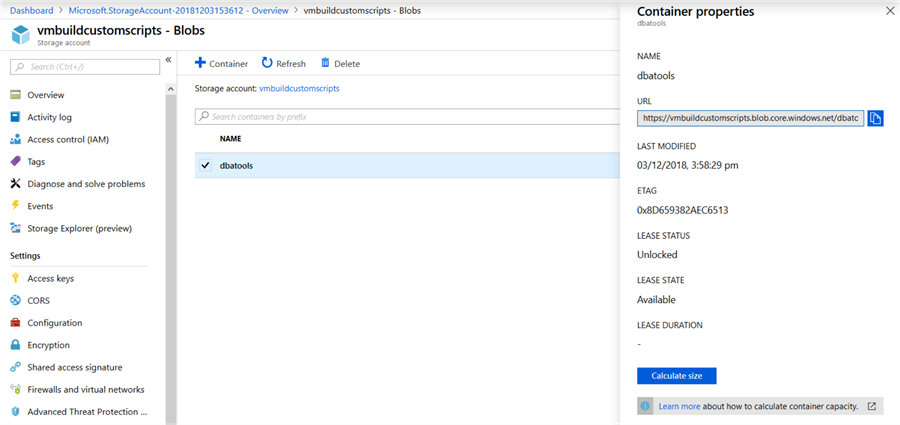Viewport: 900px width, 425px height.
Task: Click the Access keys key icon
Action: (16, 279)
